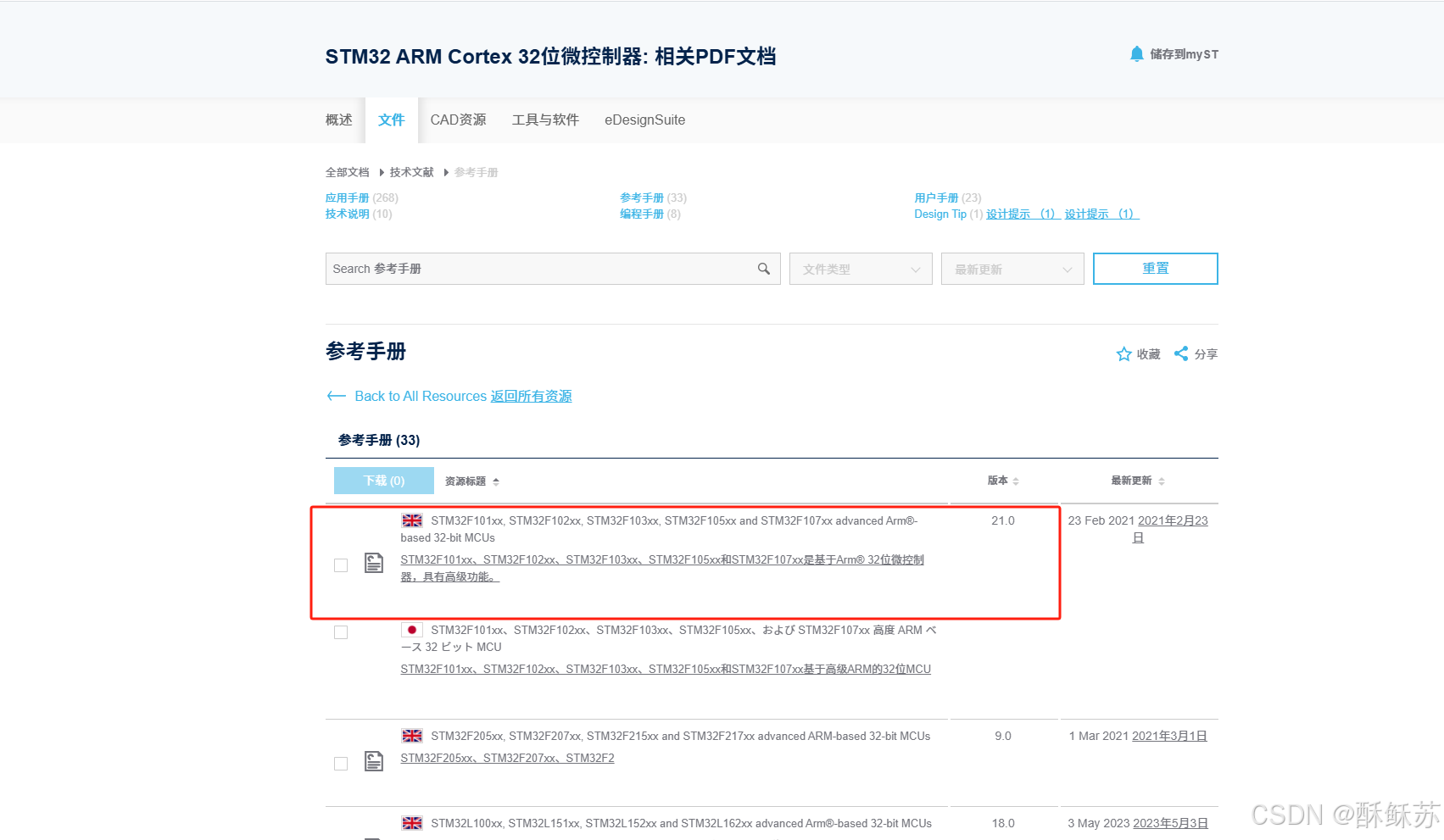This screenshot has height=840, width=1444.
Task: Switch to the 概述 tab
Action: click(339, 120)
